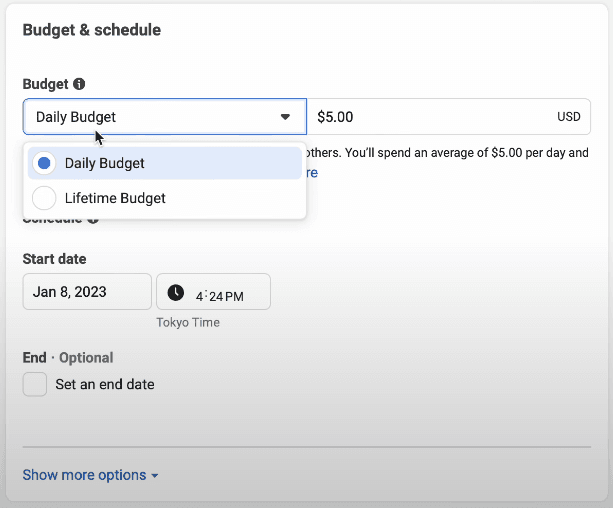
Task: Click the partially hidden Schedule info icon
Action: coord(93,218)
